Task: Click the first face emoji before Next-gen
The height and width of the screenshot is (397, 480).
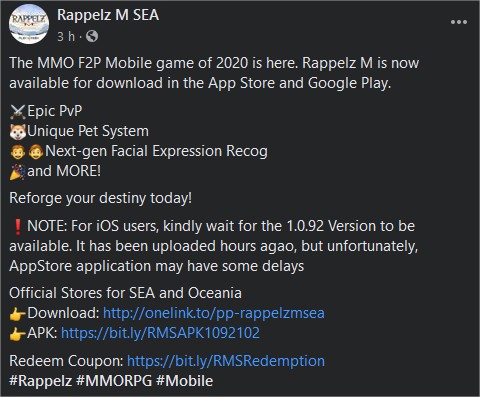Action: click(18, 152)
